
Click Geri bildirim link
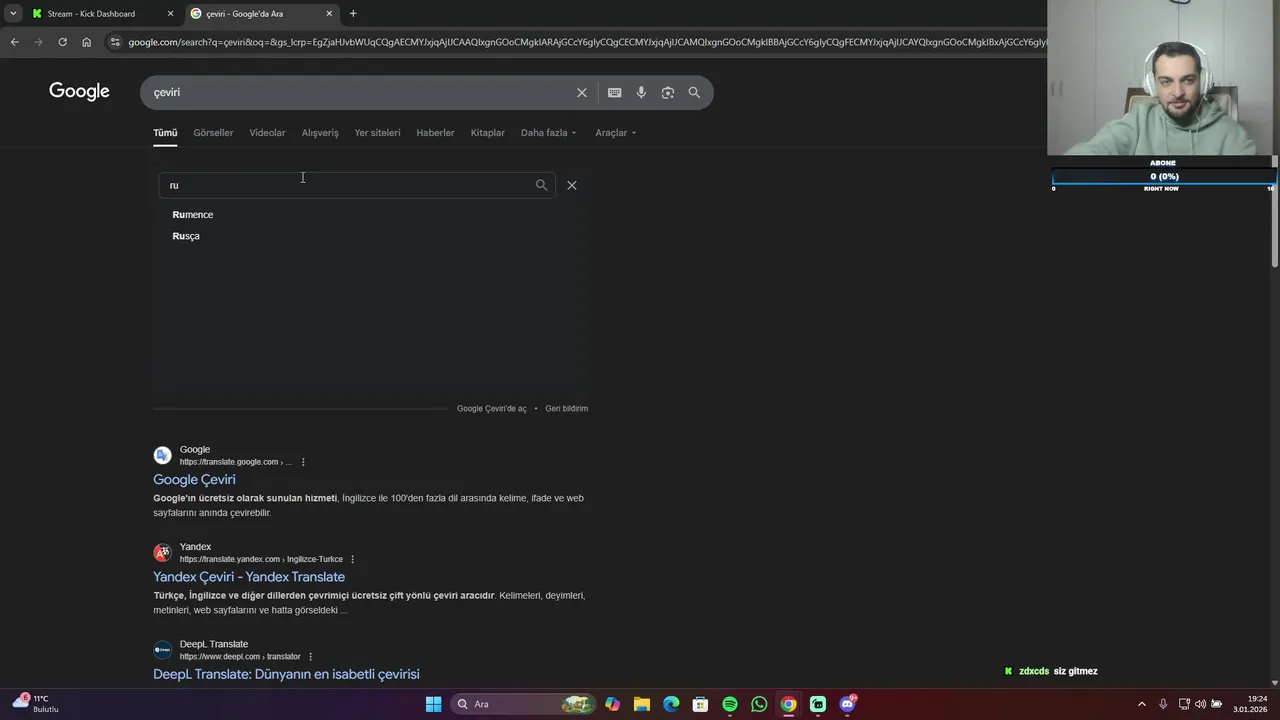566,409
